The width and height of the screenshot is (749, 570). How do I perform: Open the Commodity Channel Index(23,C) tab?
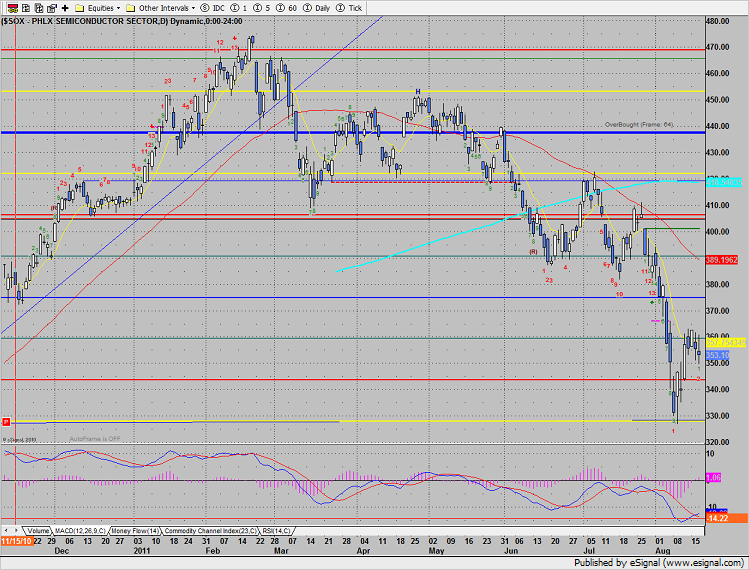[210, 530]
